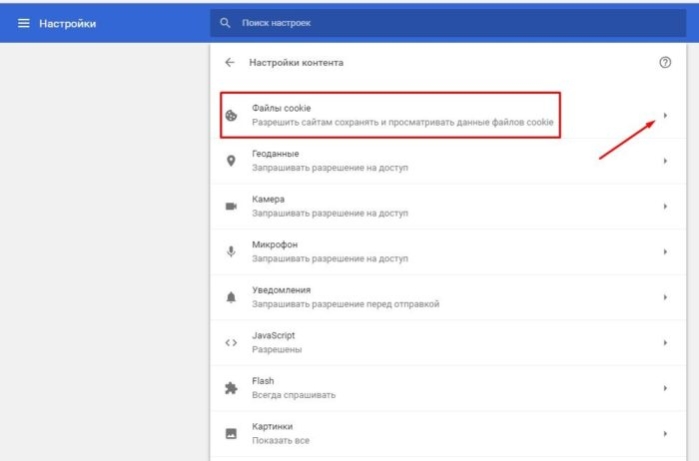699x461 pixels.
Task: Click 'Запрашивать разрешение на доступ' under Геоданные
Action: 330,168
